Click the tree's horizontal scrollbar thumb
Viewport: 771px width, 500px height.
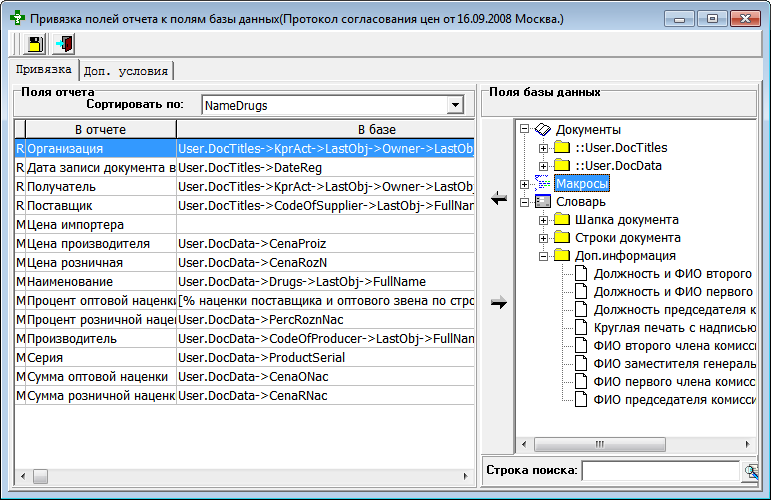point(599,442)
